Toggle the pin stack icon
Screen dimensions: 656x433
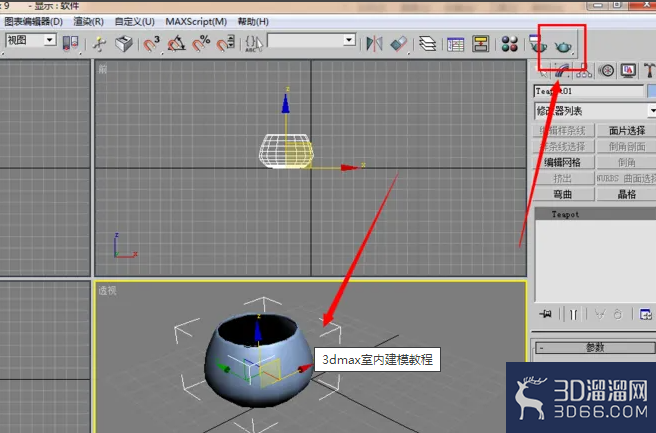[545, 314]
